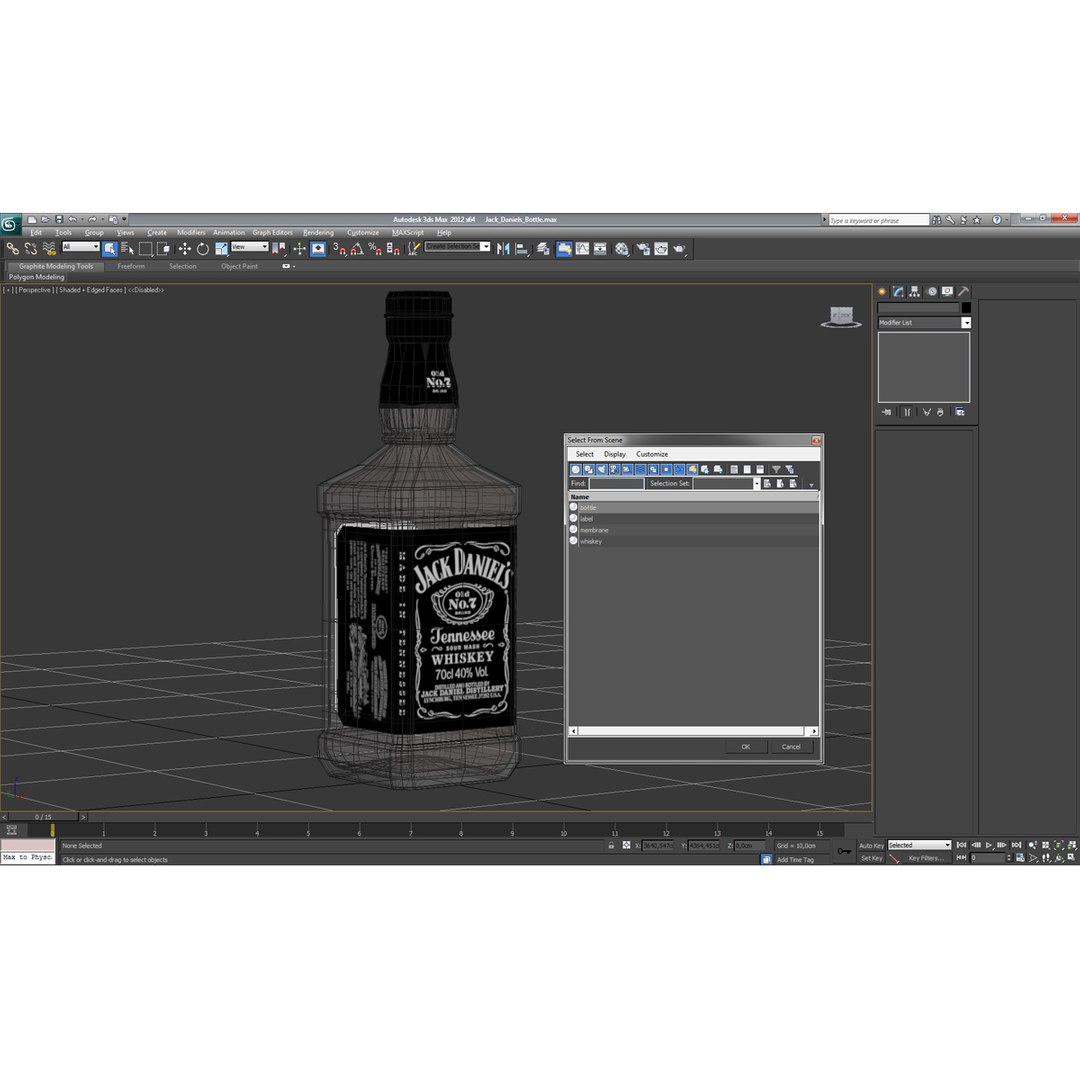Toggle the Graphite Modeling Tools ribbon button
The height and width of the screenshot is (1080, 1080).
point(564,249)
